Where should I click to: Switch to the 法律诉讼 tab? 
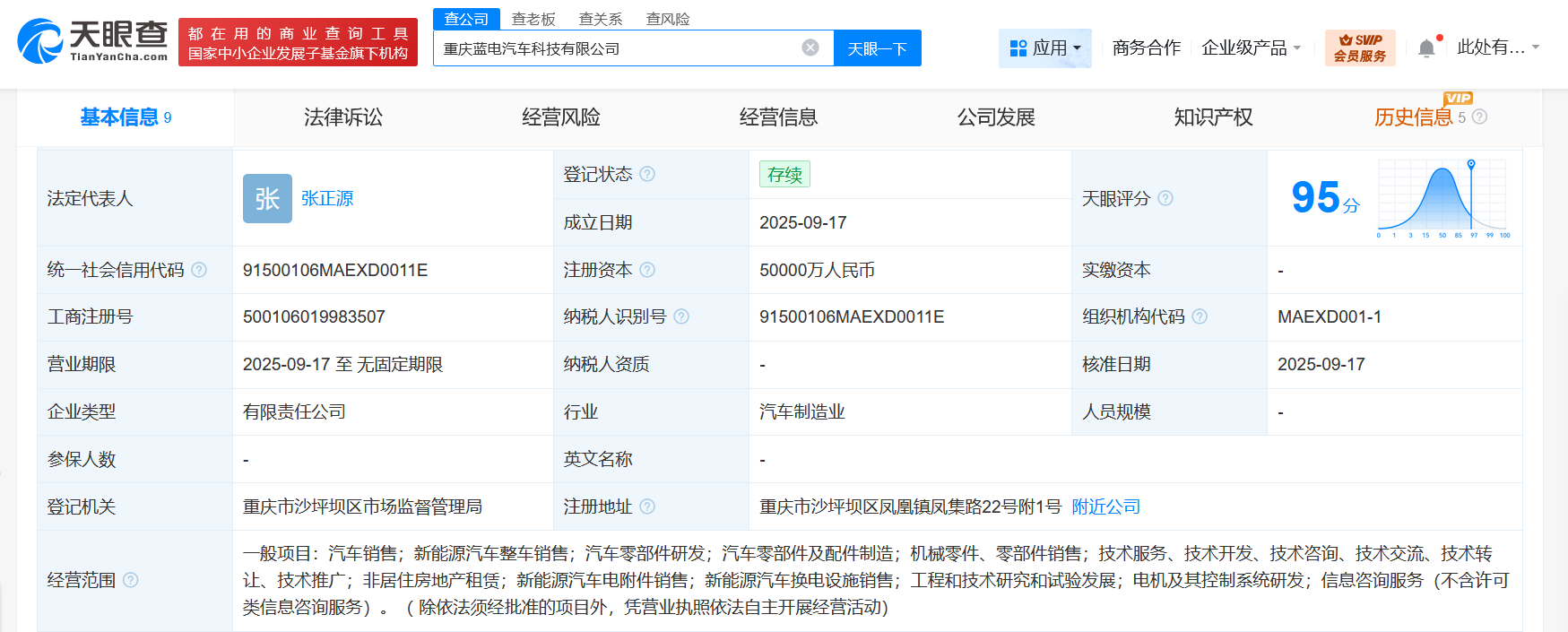(343, 117)
